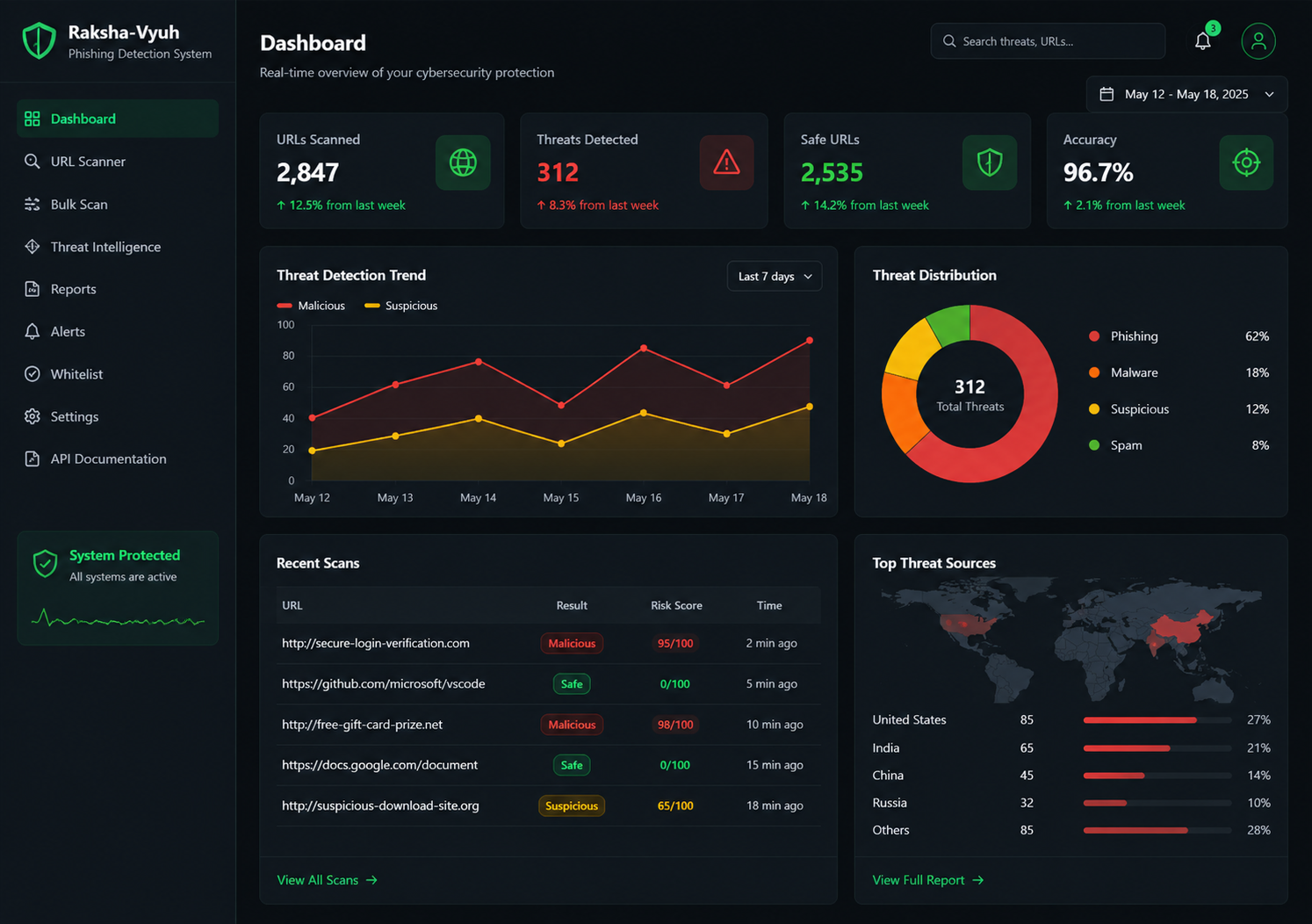
Task: Click the System Protected shield icon
Action: [45, 564]
